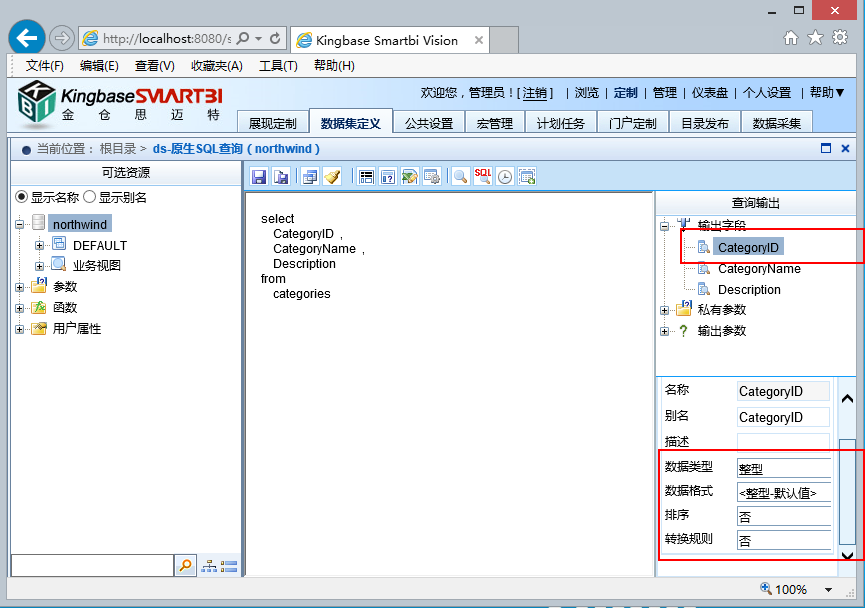
Task: Select the CategoryName output field
Action: pyautogui.click(x=759, y=269)
